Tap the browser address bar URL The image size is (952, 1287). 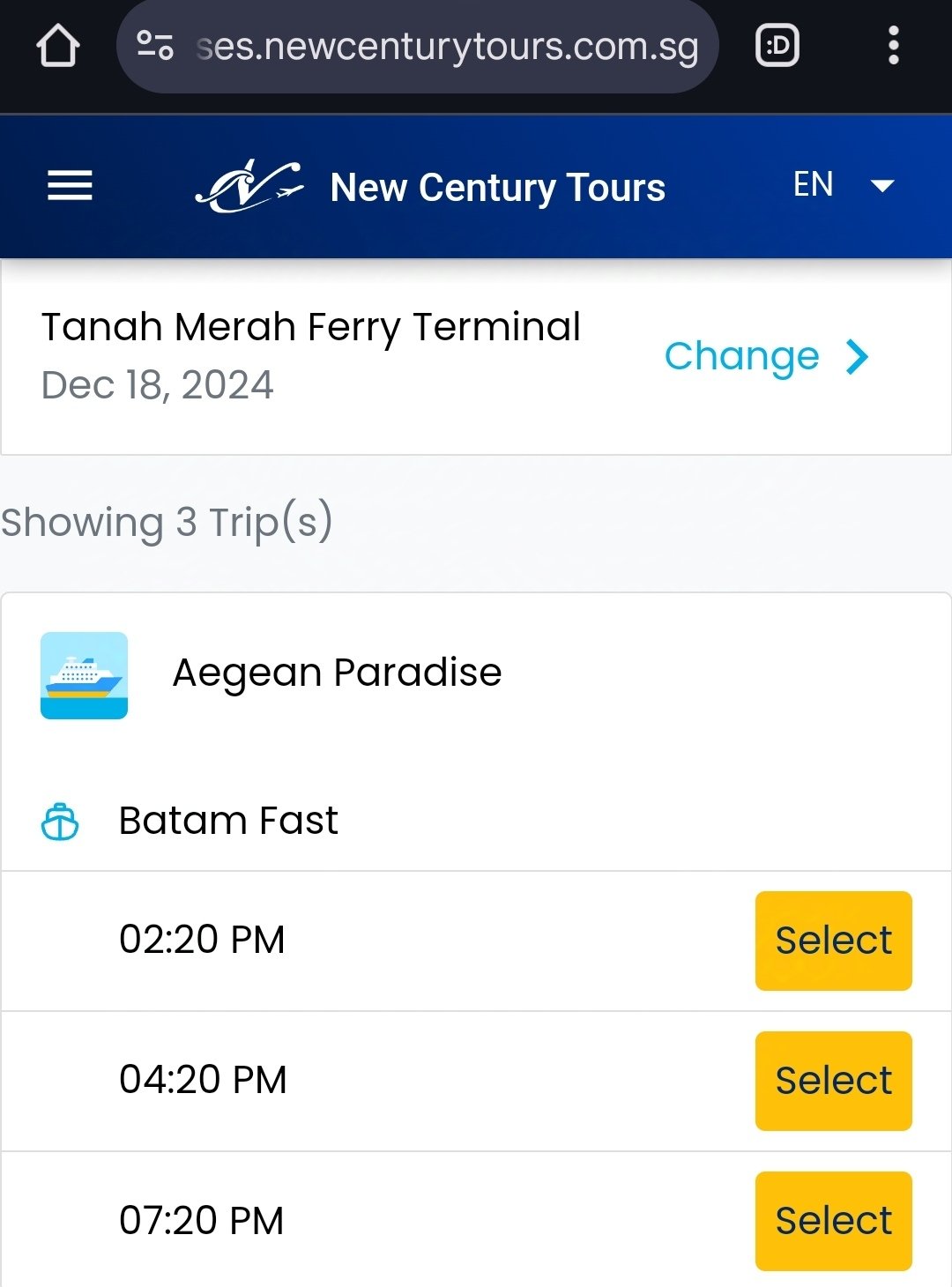(x=448, y=46)
